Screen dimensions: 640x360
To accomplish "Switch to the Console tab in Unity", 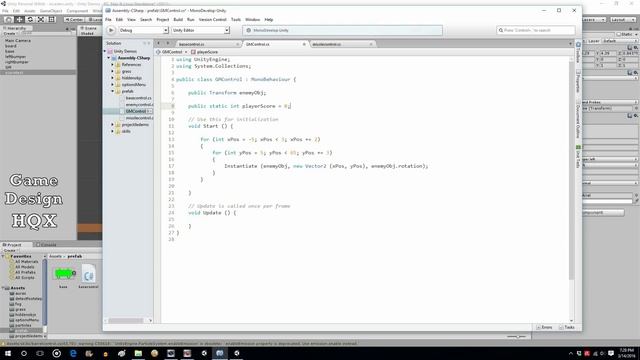I will [x=46, y=244].
